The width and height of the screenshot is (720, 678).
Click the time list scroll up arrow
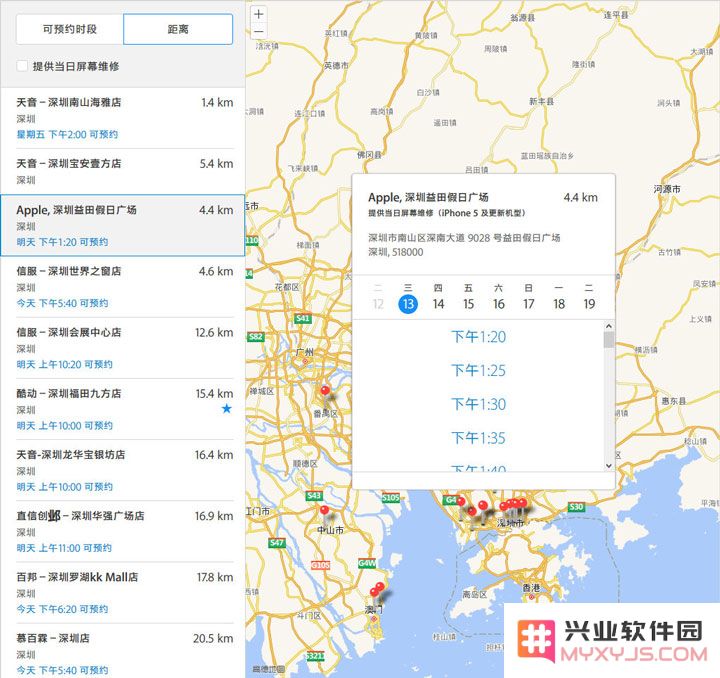(609, 326)
